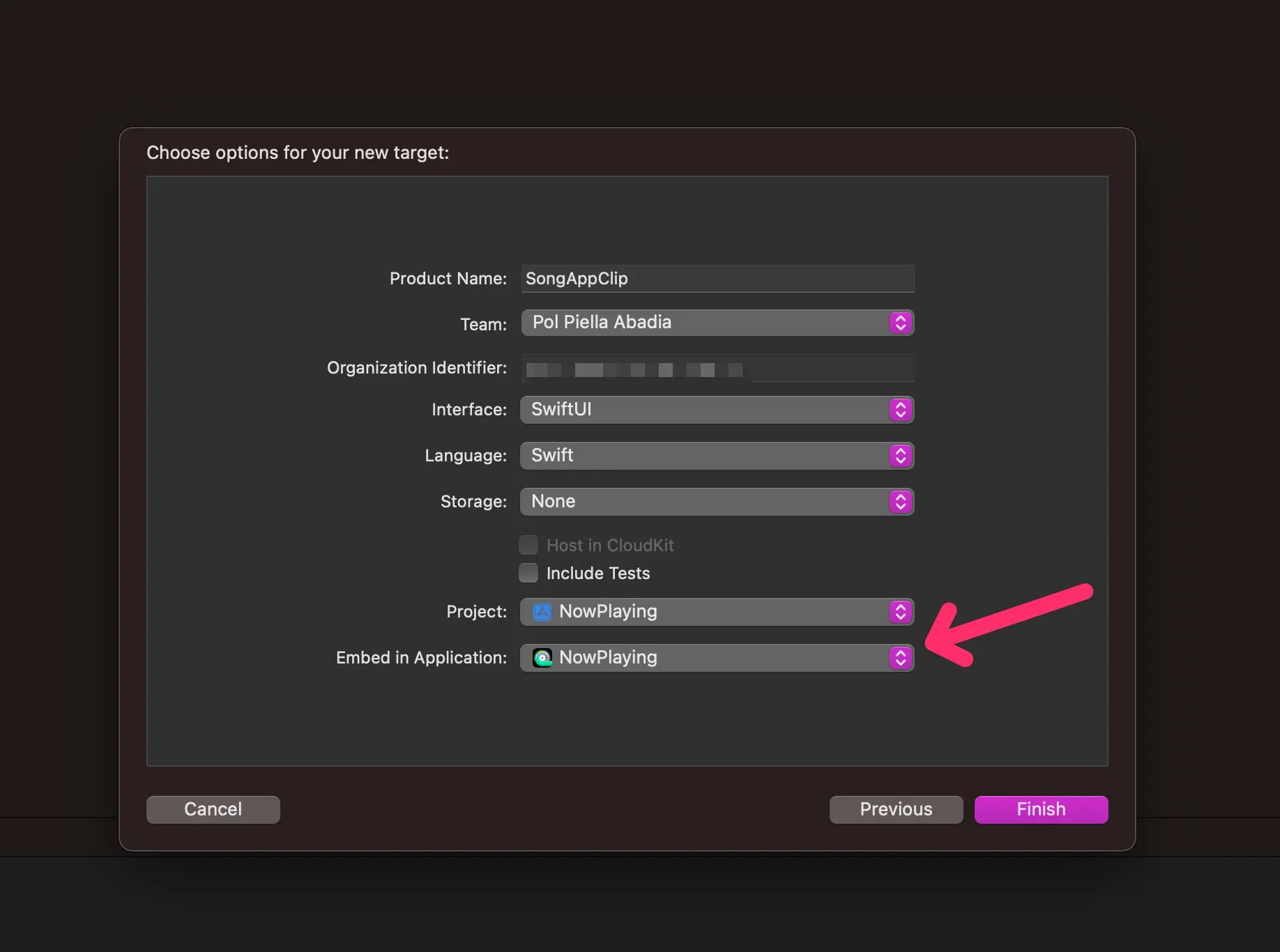Click Cancel to dismiss the dialog
1280x952 pixels.
coord(213,809)
